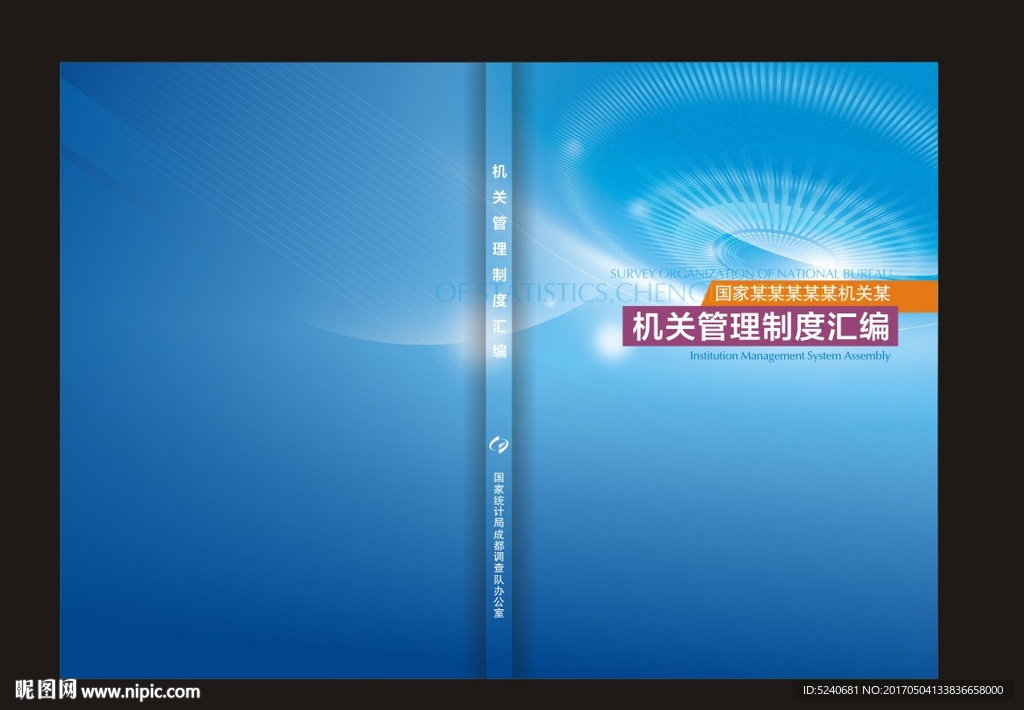This screenshot has height=710, width=1024.
Task: Click the statistics bureau logo on the spine
Action: (x=500, y=445)
